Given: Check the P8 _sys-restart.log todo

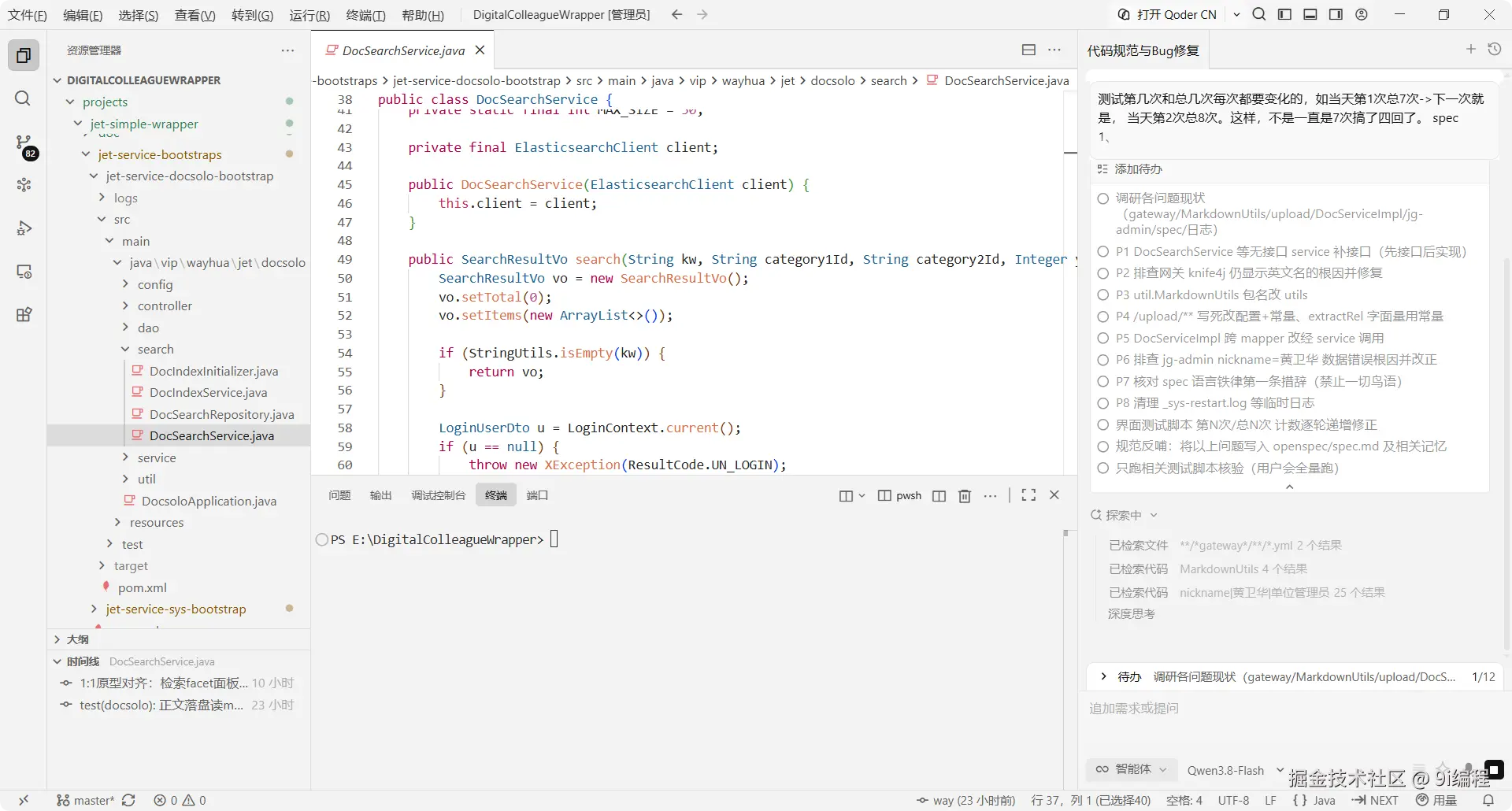Looking at the screenshot, I should tap(1103, 403).
